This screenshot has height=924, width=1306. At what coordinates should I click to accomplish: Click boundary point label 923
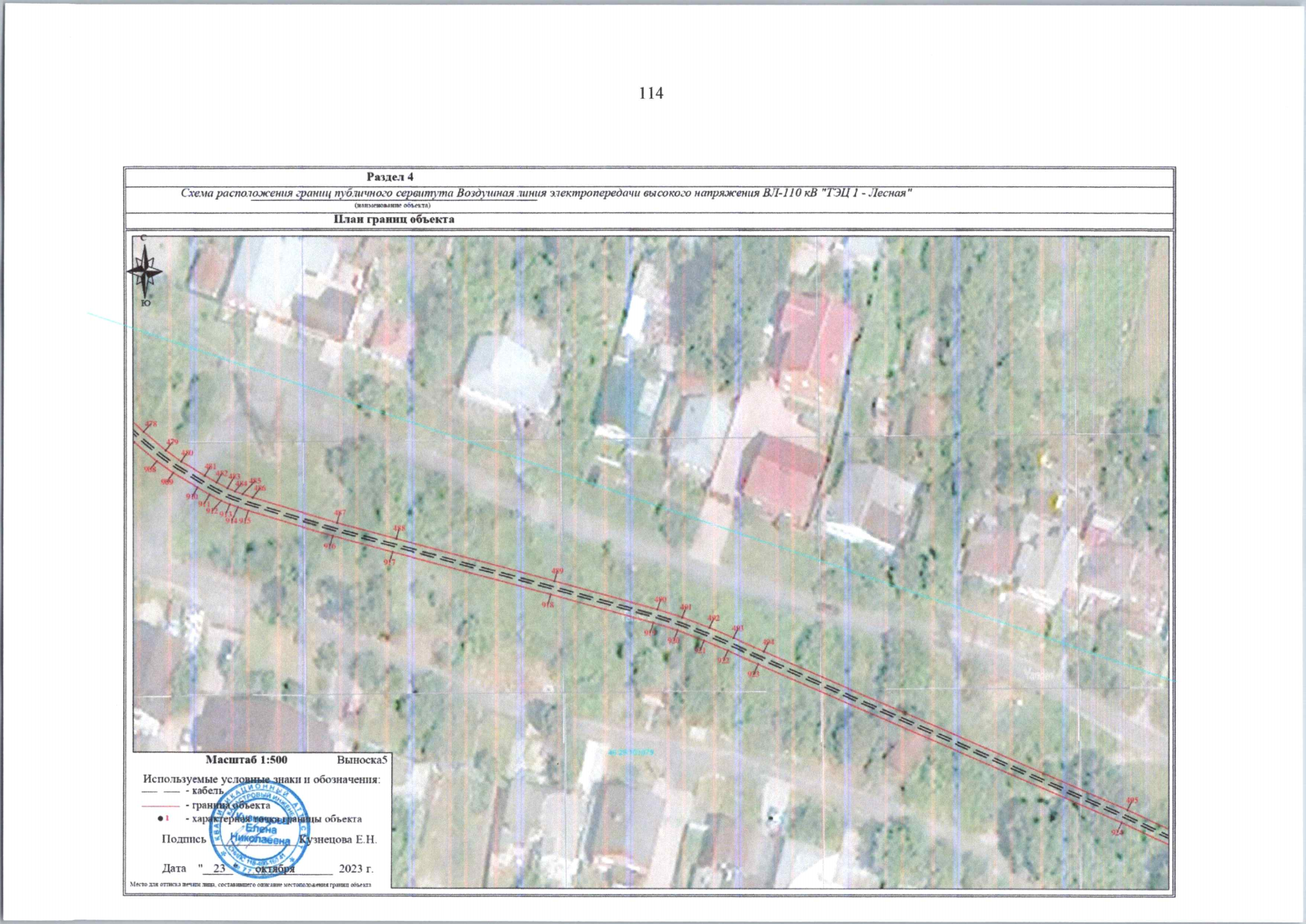[x=753, y=675]
